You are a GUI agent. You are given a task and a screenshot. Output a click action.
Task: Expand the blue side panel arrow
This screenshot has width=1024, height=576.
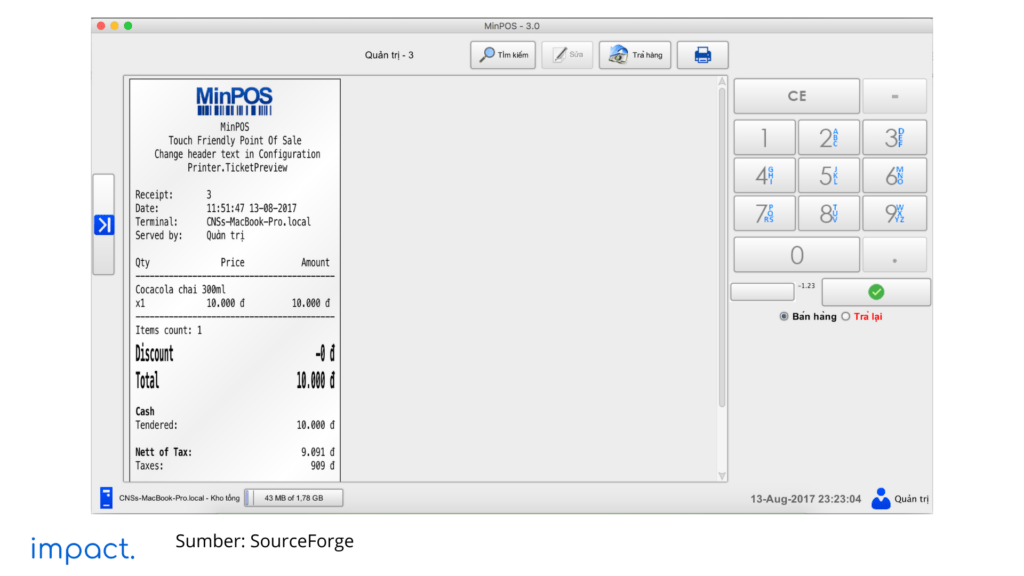[x=103, y=225]
